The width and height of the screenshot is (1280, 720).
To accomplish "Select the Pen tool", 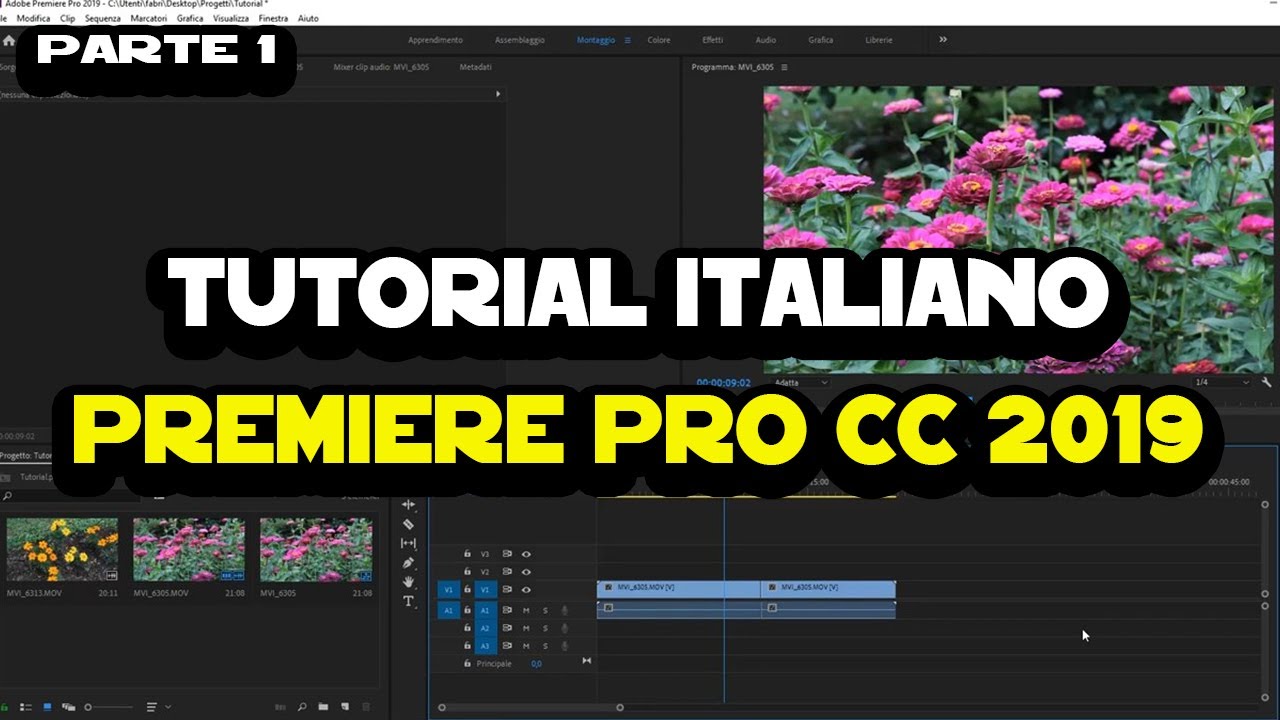I will coord(408,563).
